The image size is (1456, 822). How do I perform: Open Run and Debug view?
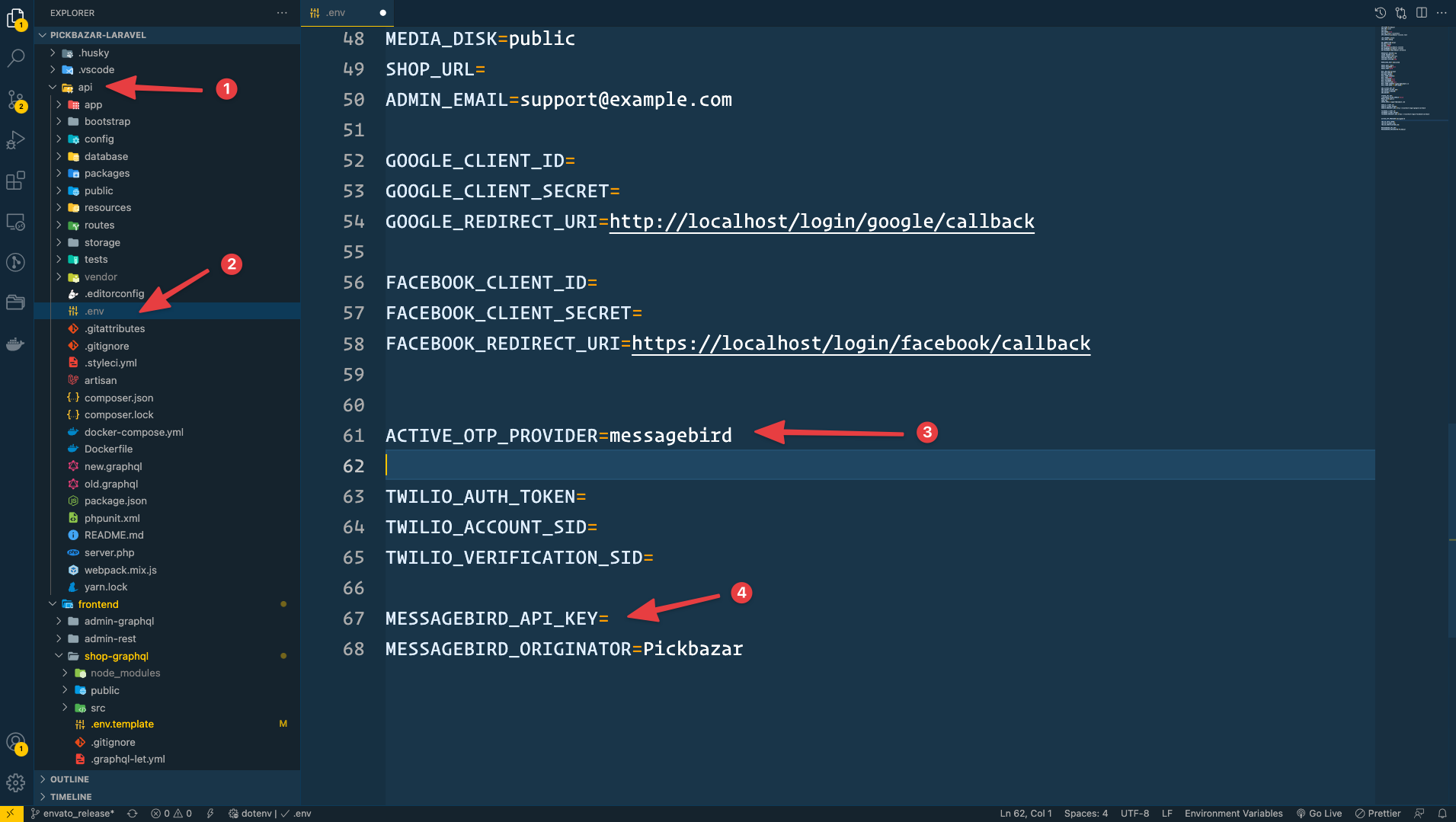pos(16,140)
